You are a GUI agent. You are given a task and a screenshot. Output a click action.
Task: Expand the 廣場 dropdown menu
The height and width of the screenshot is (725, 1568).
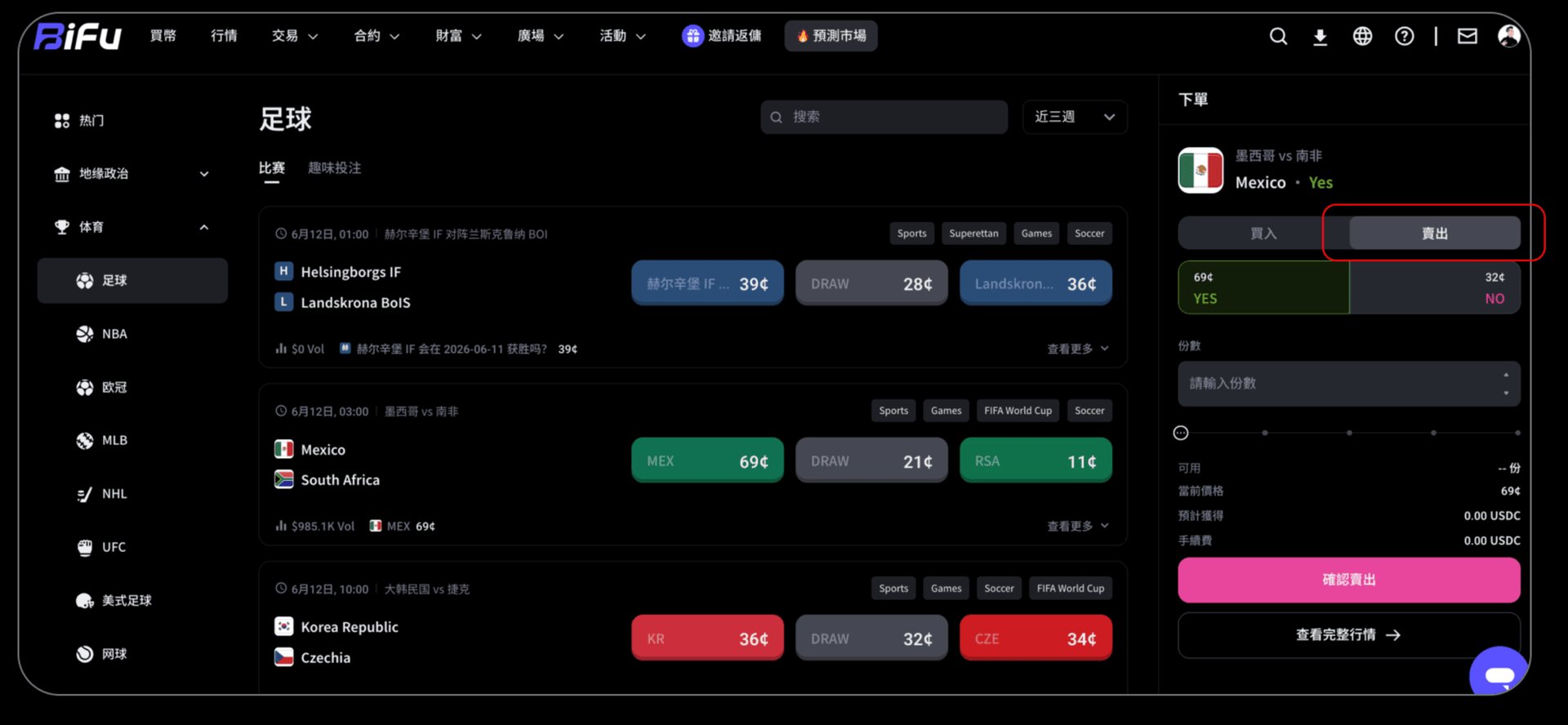[x=541, y=36]
